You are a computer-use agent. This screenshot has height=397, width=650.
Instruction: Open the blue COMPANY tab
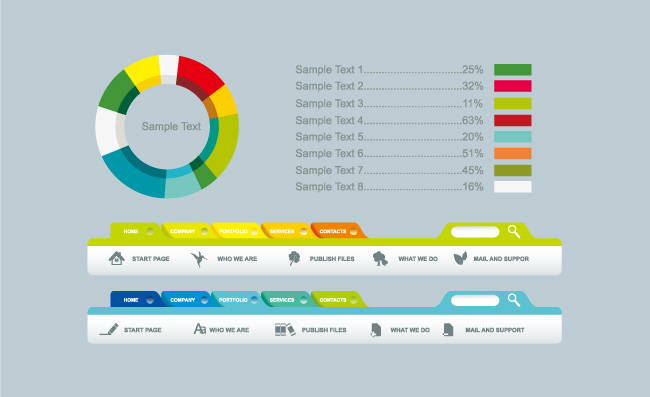pyautogui.click(x=186, y=299)
